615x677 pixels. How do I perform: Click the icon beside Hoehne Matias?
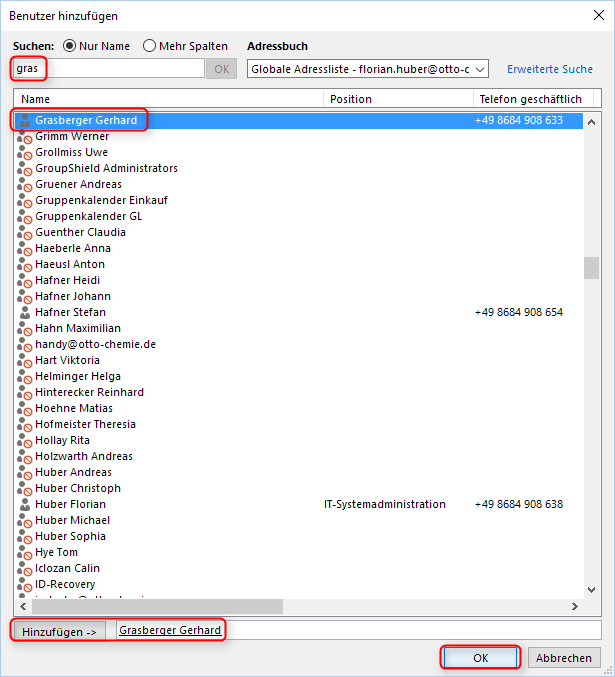25,408
